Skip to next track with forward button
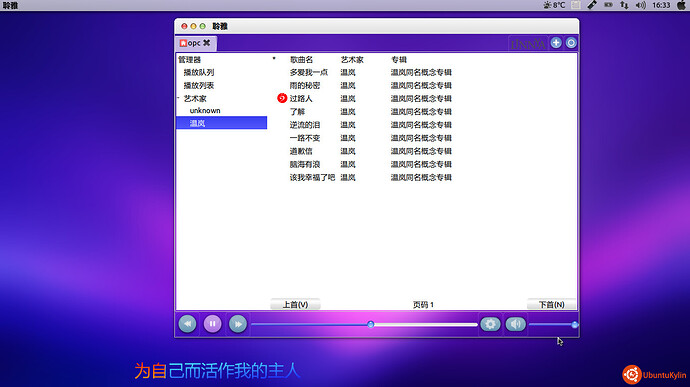 238,324
